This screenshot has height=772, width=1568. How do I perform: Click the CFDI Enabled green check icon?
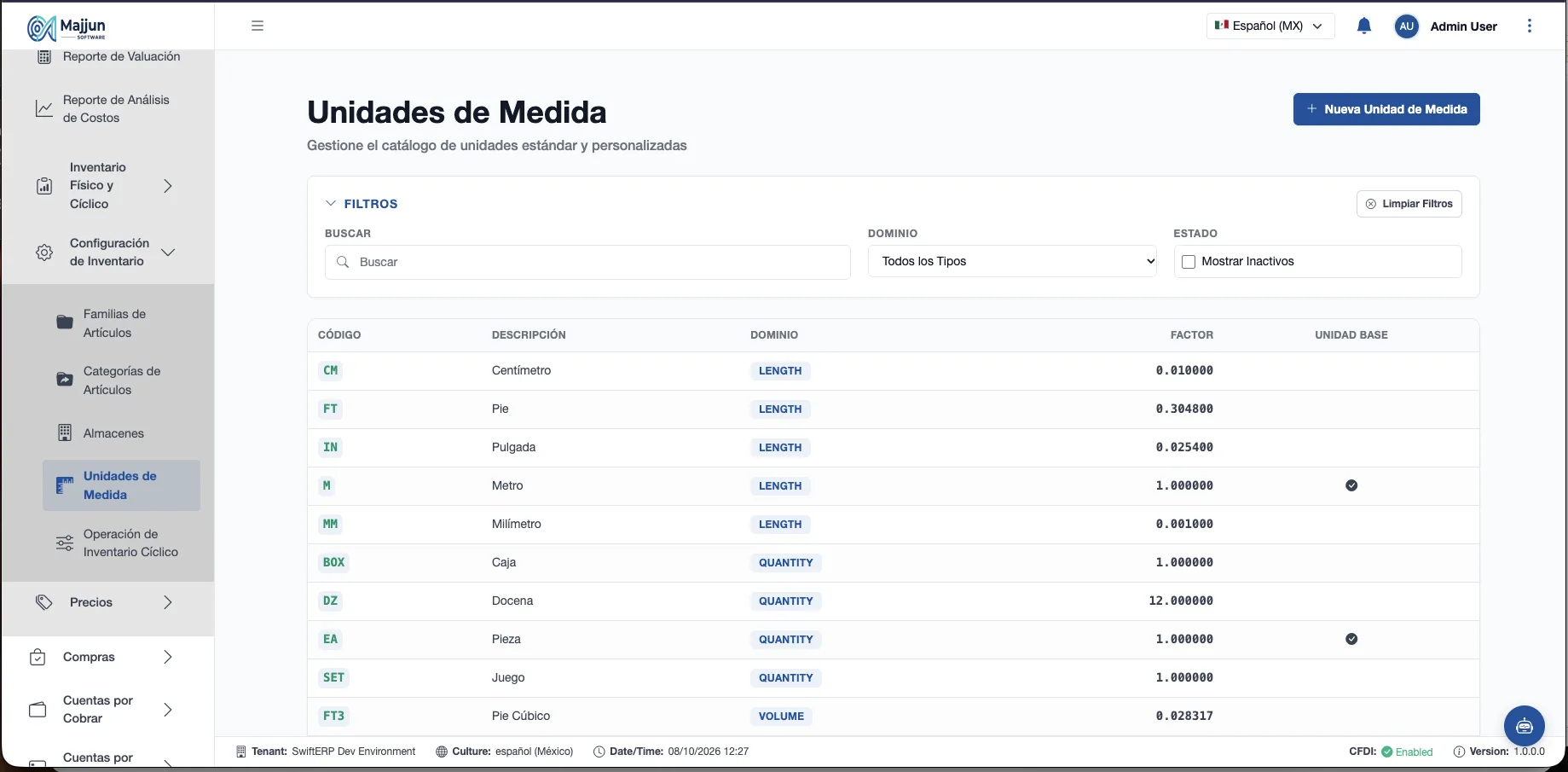pos(1387,752)
